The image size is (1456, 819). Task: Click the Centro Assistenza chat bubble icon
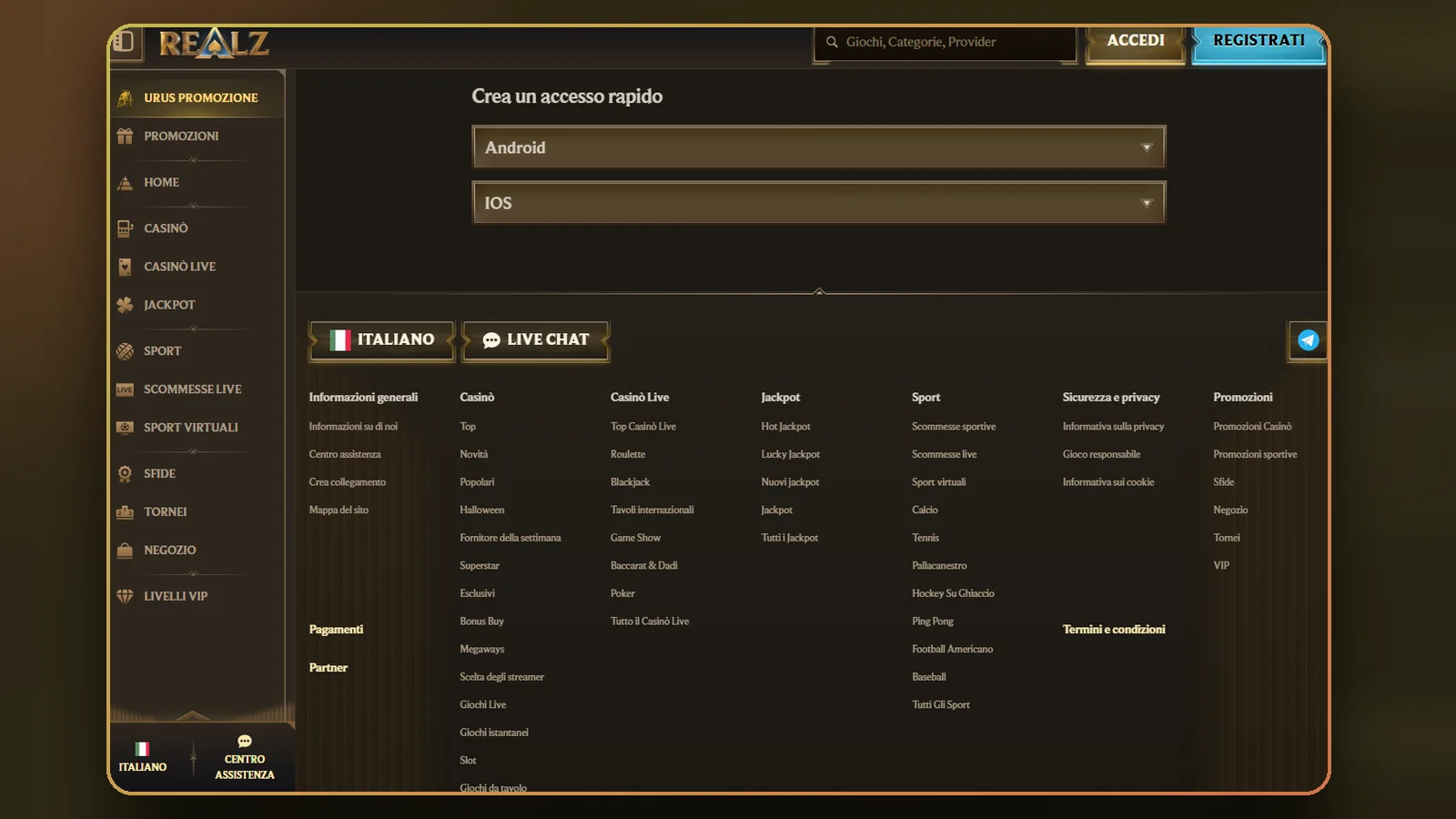[245, 742]
